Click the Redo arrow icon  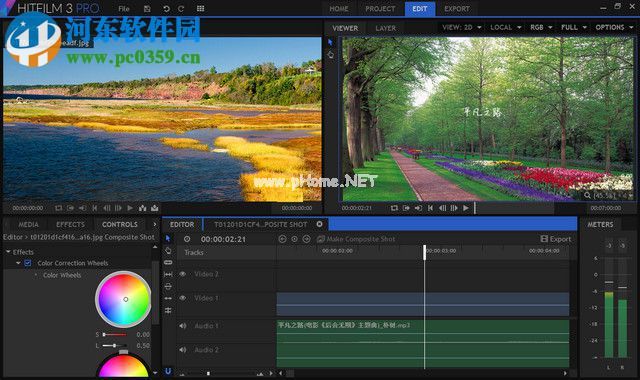[x=181, y=9]
